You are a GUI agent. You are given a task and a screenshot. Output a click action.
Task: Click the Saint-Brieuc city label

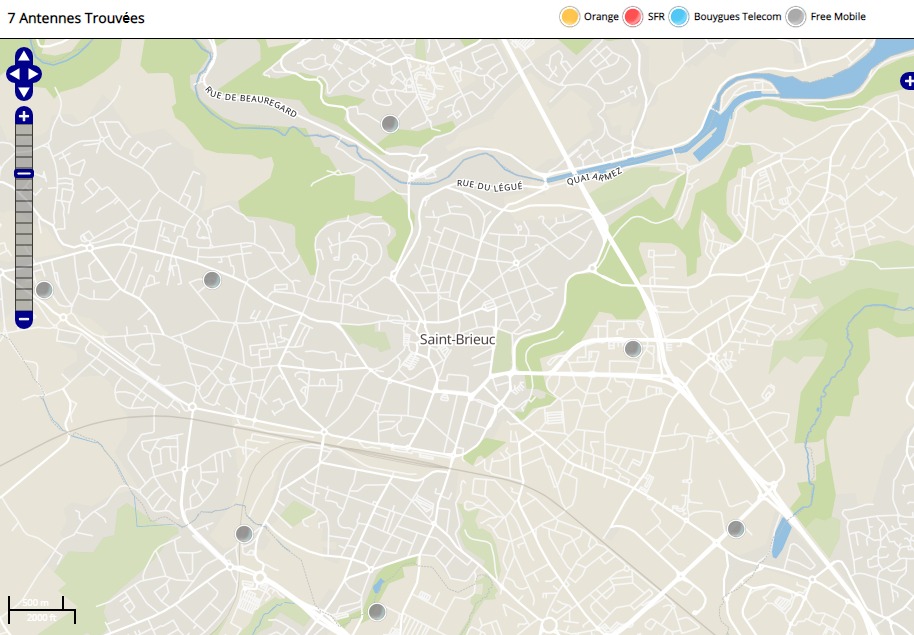tap(457, 340)
